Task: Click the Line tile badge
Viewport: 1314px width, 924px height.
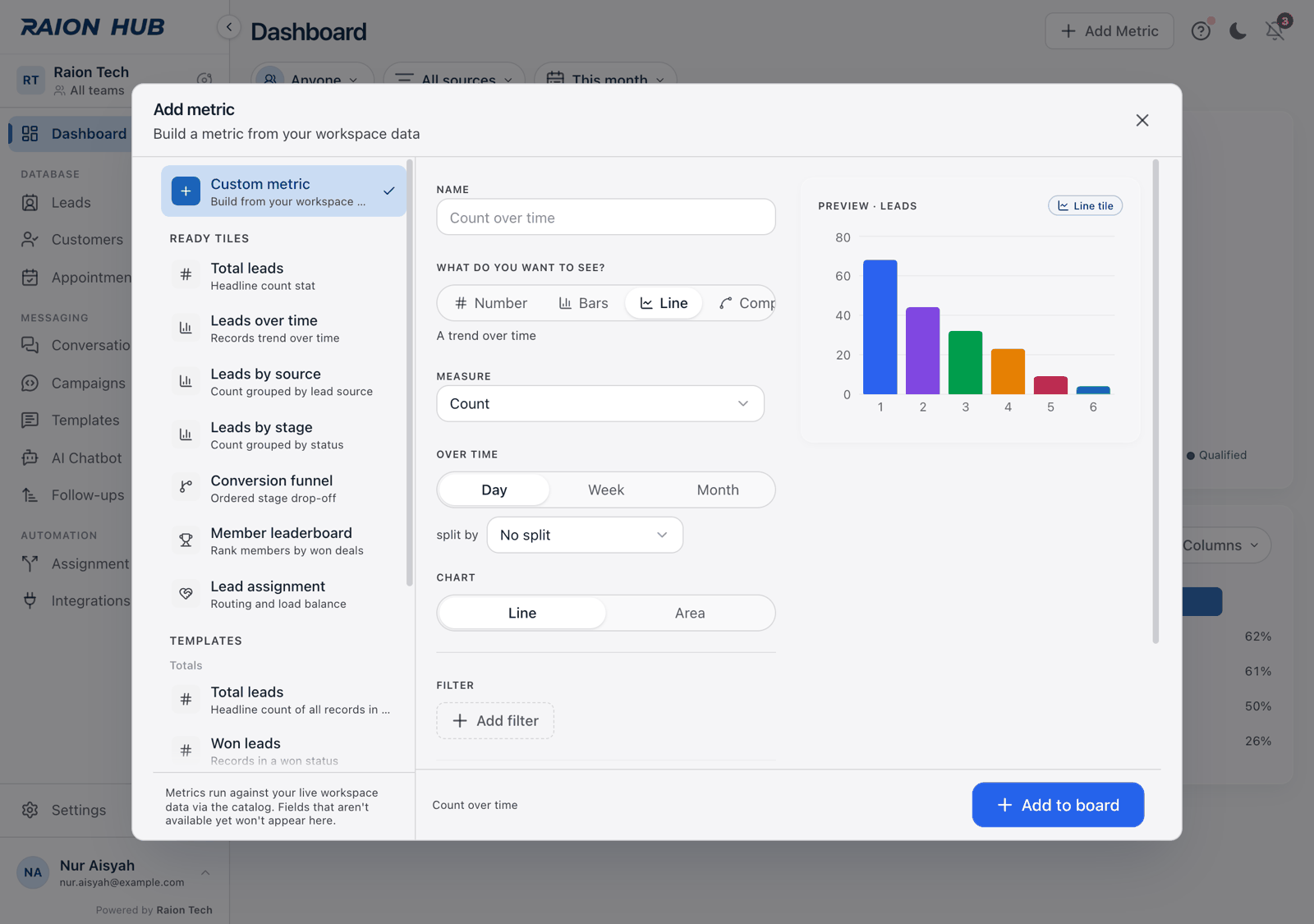Action: click(1085, 205)
